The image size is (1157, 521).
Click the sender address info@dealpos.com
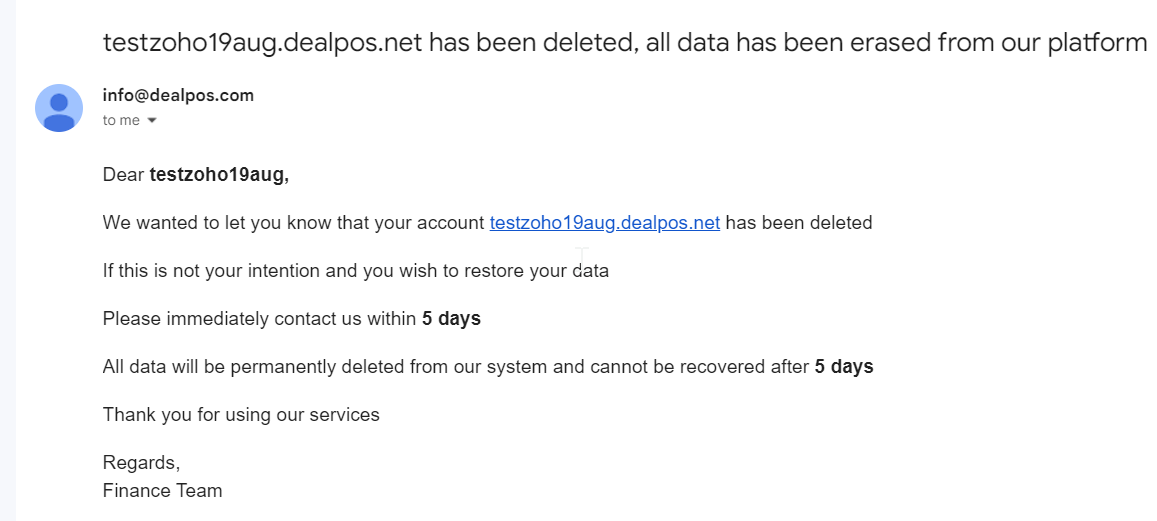point(178,95)
